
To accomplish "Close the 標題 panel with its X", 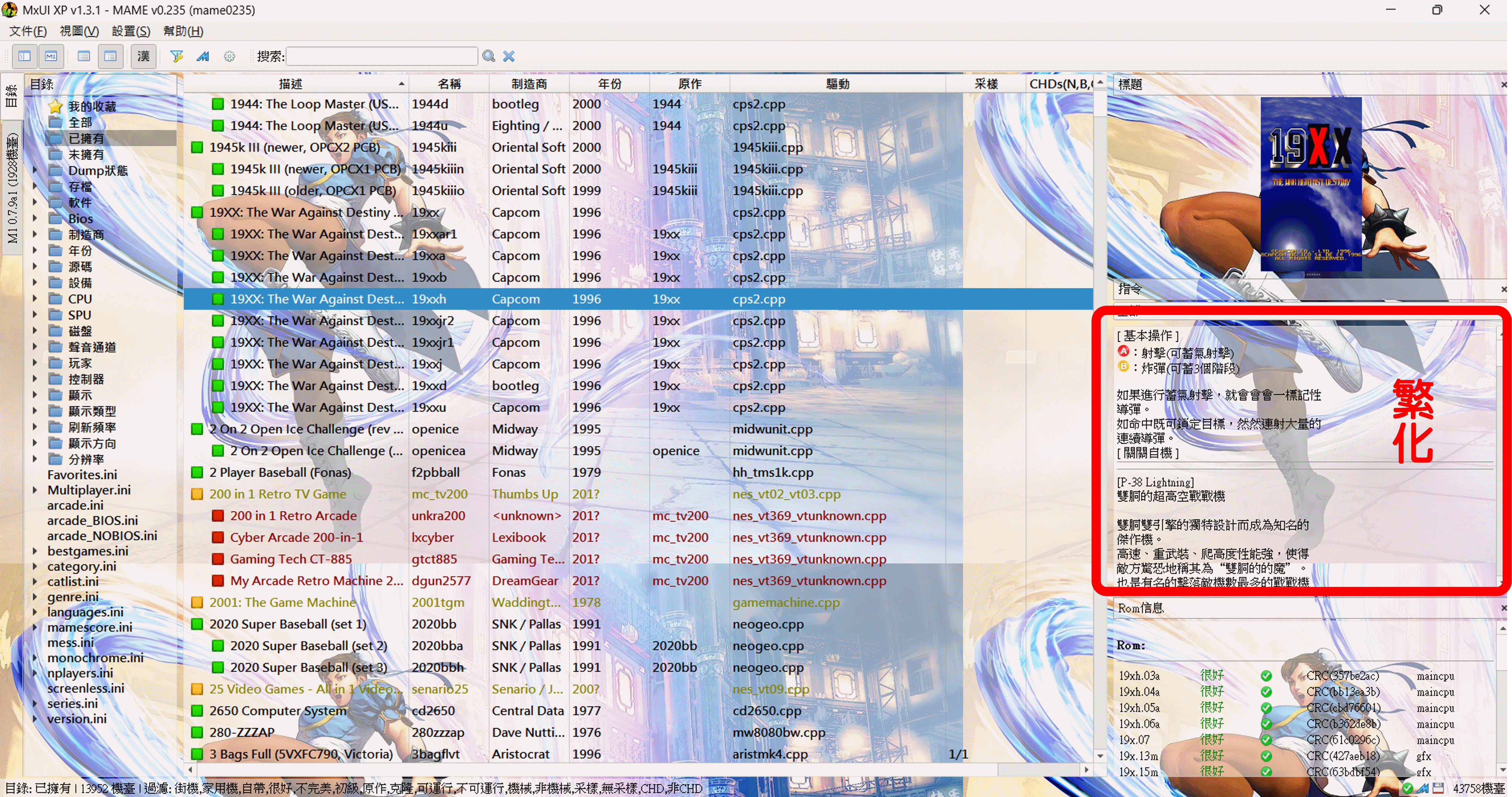I will pos(1504,85).
